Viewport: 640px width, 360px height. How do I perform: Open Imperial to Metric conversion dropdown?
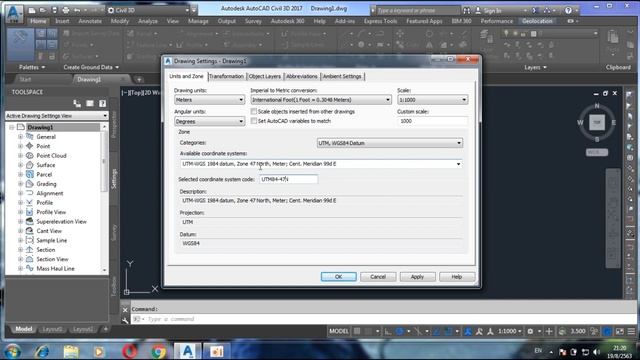point(321,100)
